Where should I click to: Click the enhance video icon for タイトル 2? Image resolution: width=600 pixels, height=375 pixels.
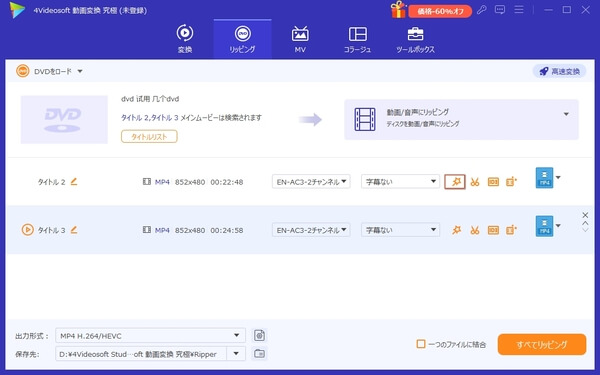[511, 182]
